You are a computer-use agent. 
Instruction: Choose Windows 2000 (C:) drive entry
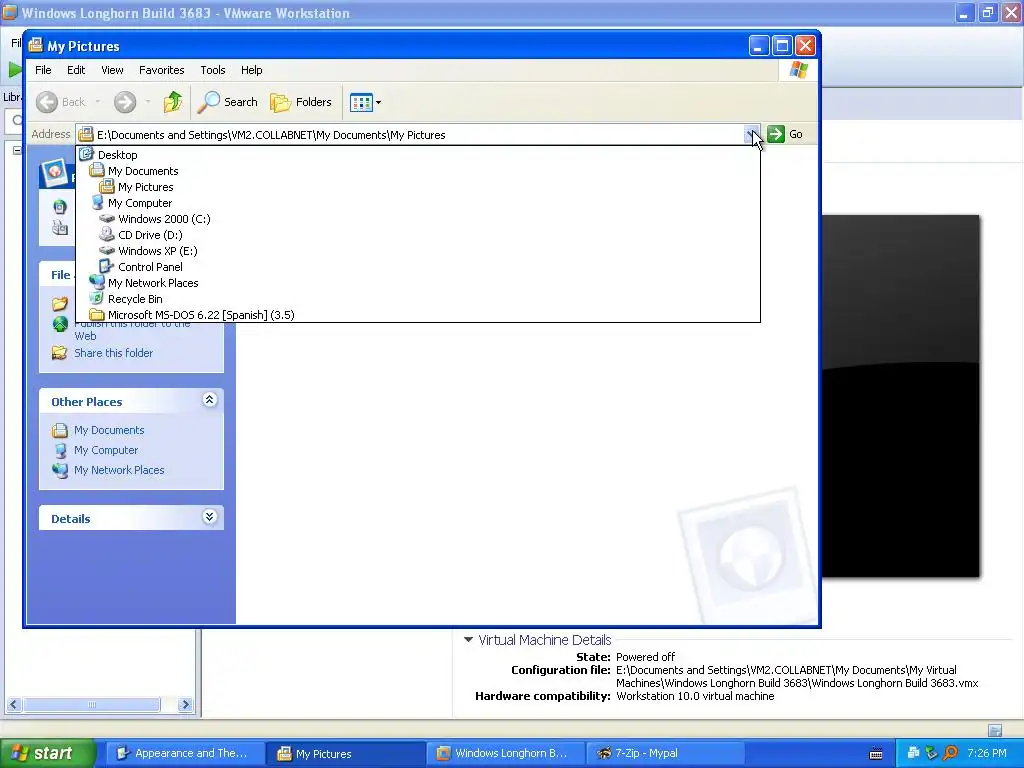tap(418, 219)
